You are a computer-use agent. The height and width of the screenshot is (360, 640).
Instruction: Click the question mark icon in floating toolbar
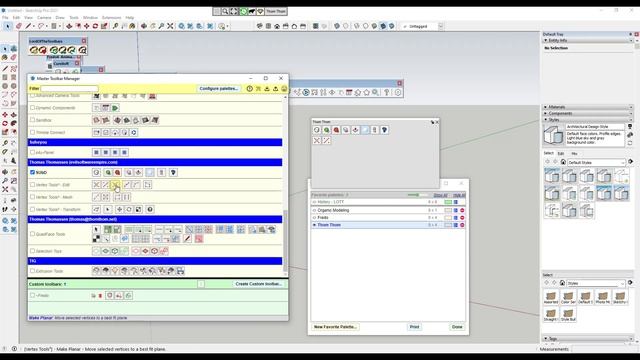pyautogui.click(x=386, y=93)
